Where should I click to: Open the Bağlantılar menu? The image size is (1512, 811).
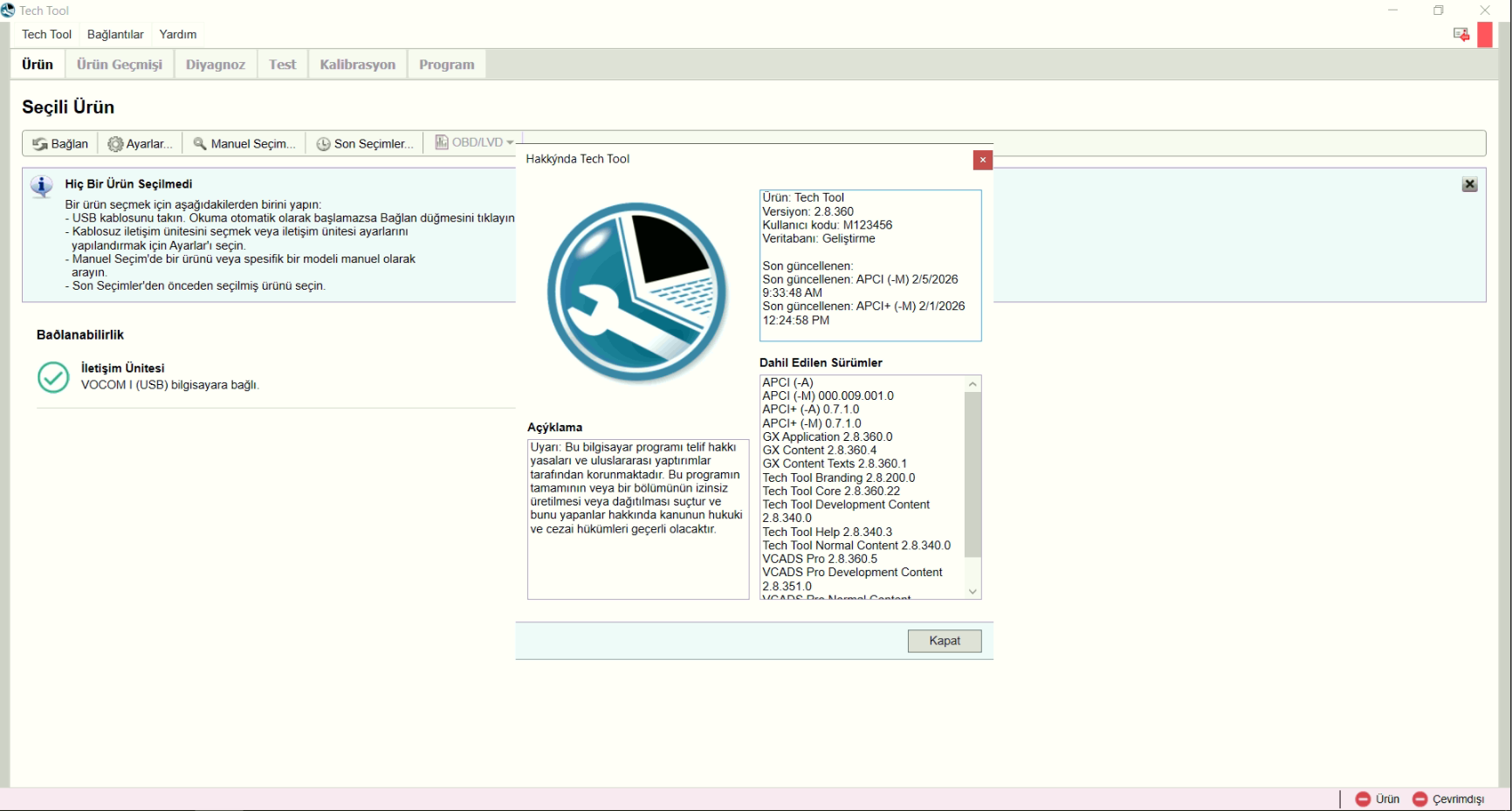115,34
